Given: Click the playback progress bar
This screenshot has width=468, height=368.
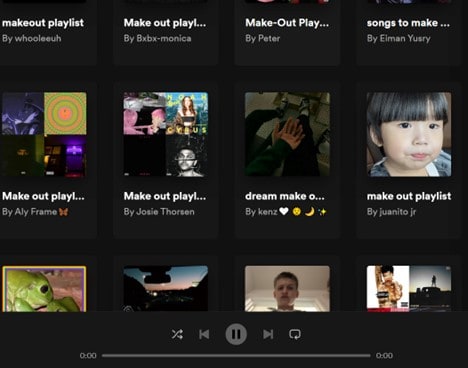Looking at the screenshot, I should pyautogui.click(x=236, y=356).
